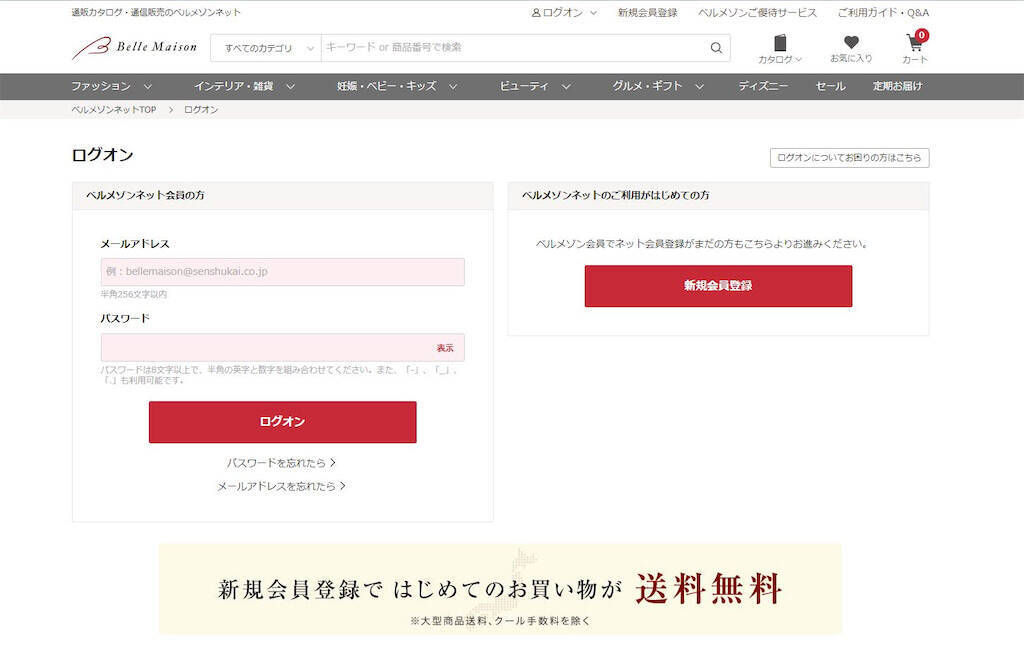
Task: Open the ディズニー menu item
Action: (763, 86)
